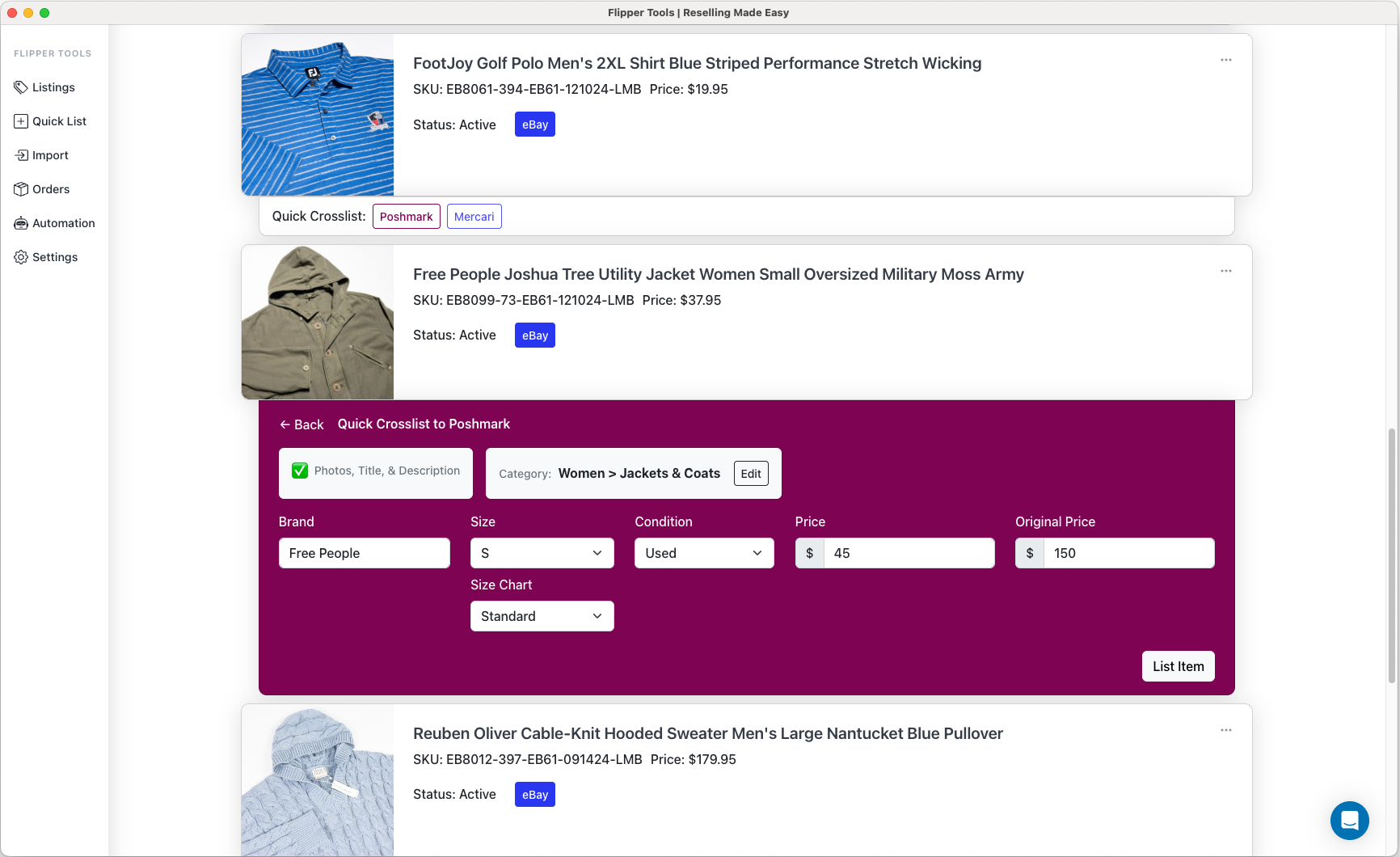Go to Import in the sidebar
Viewport: 1400px width, 857px height.
41,155
